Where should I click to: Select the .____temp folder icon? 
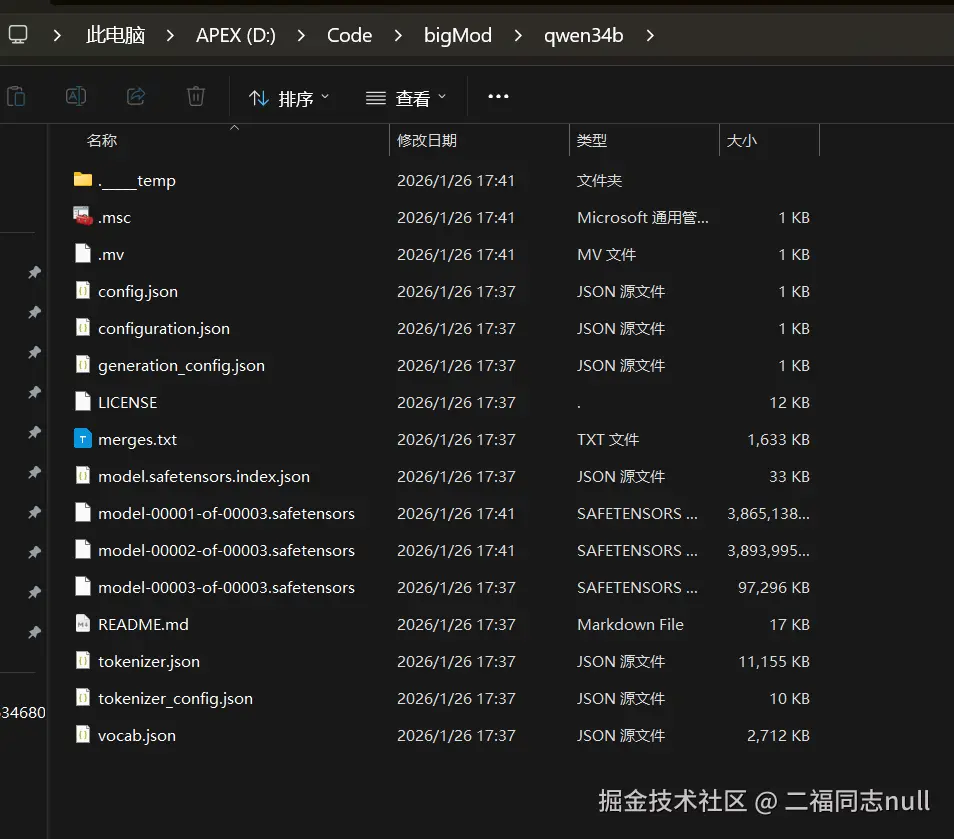click(83, 179)
